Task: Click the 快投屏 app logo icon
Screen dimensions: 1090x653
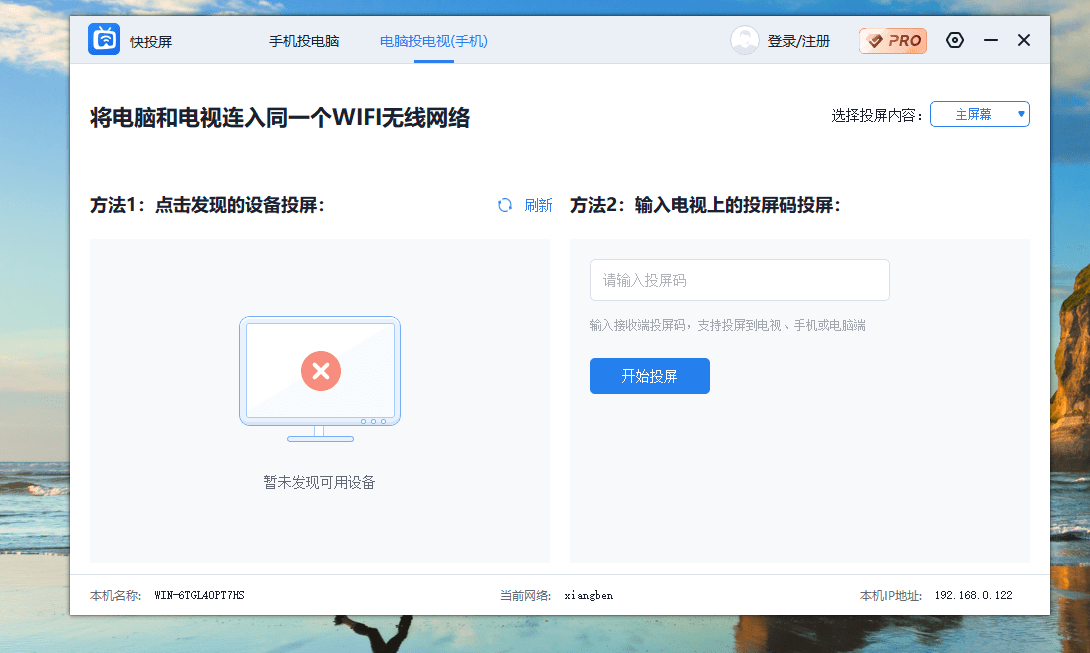Action: click(104, 40)
